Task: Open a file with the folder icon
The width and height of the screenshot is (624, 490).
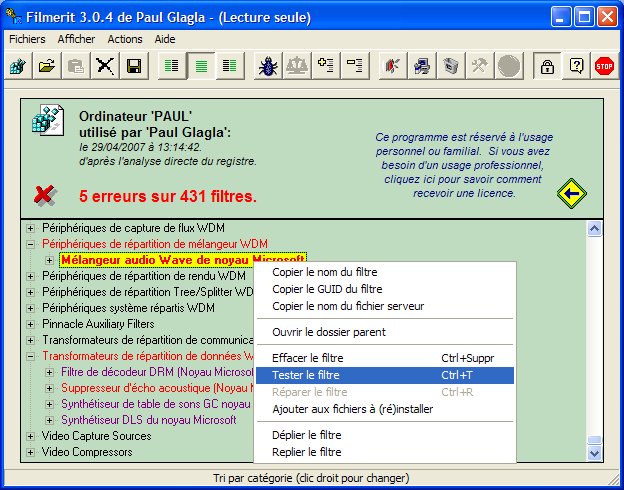Action: (x=47, y=66)
